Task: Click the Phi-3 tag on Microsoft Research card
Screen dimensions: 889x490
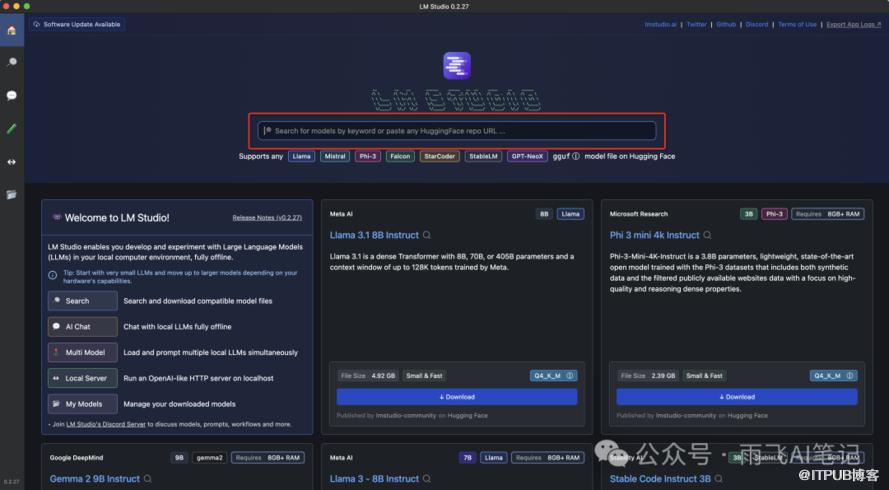Action: (774, 214)
